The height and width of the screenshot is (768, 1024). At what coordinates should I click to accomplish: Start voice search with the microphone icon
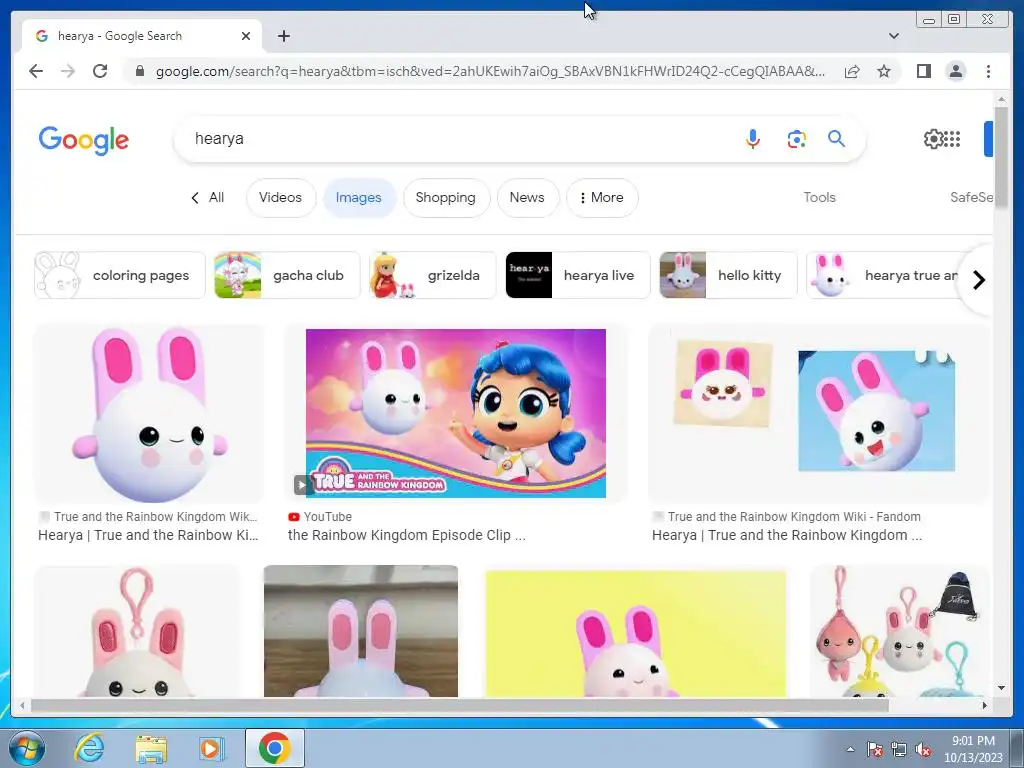(x=753, y=138)
